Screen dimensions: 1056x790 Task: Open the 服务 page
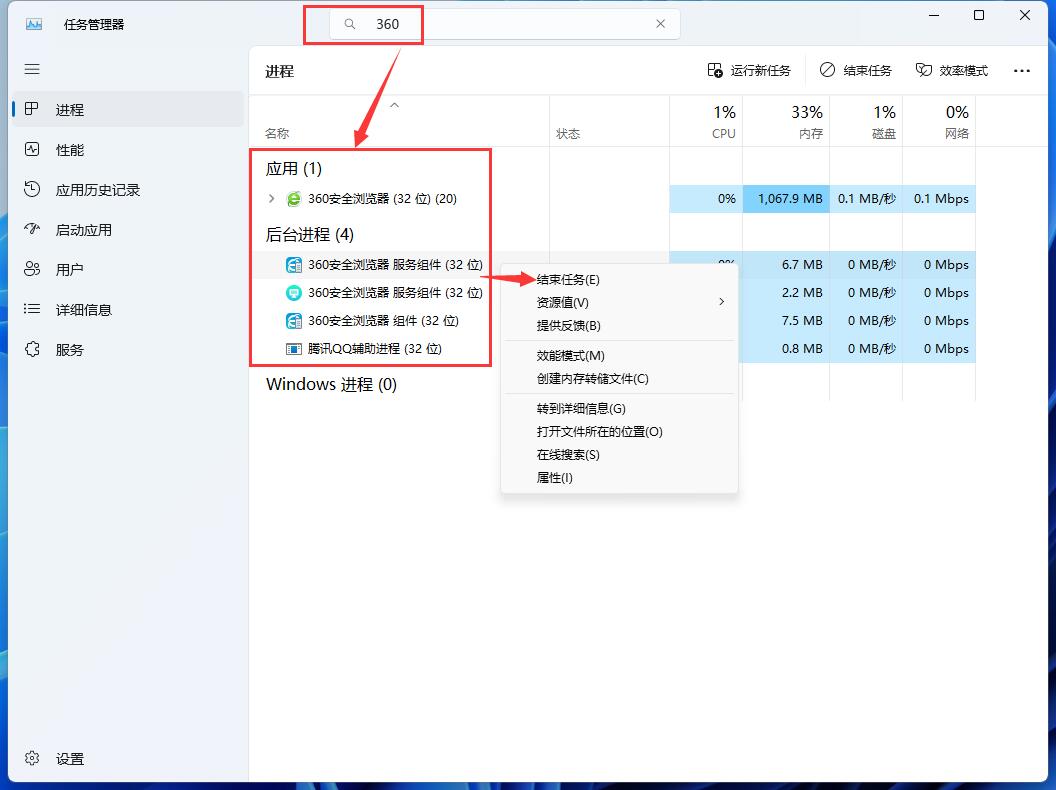pyautogui.click(x=128, y=350)
